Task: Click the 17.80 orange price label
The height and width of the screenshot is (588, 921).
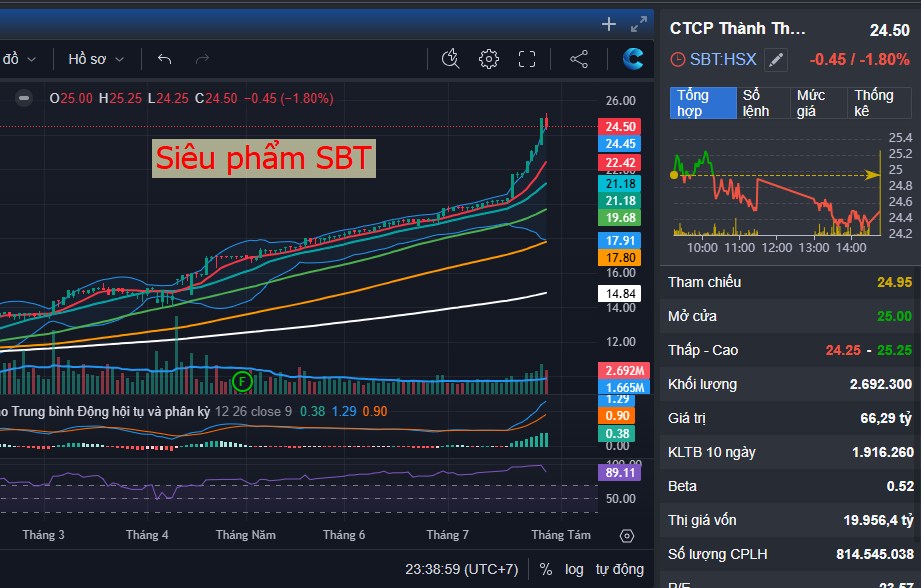Action: tap(620, 257)
